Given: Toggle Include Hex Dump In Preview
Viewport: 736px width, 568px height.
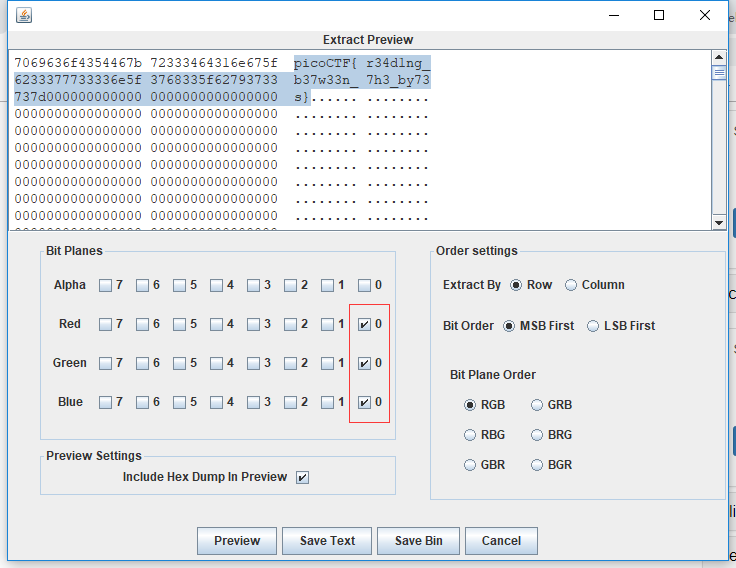Looking at the screenshot, I should 302,477.
